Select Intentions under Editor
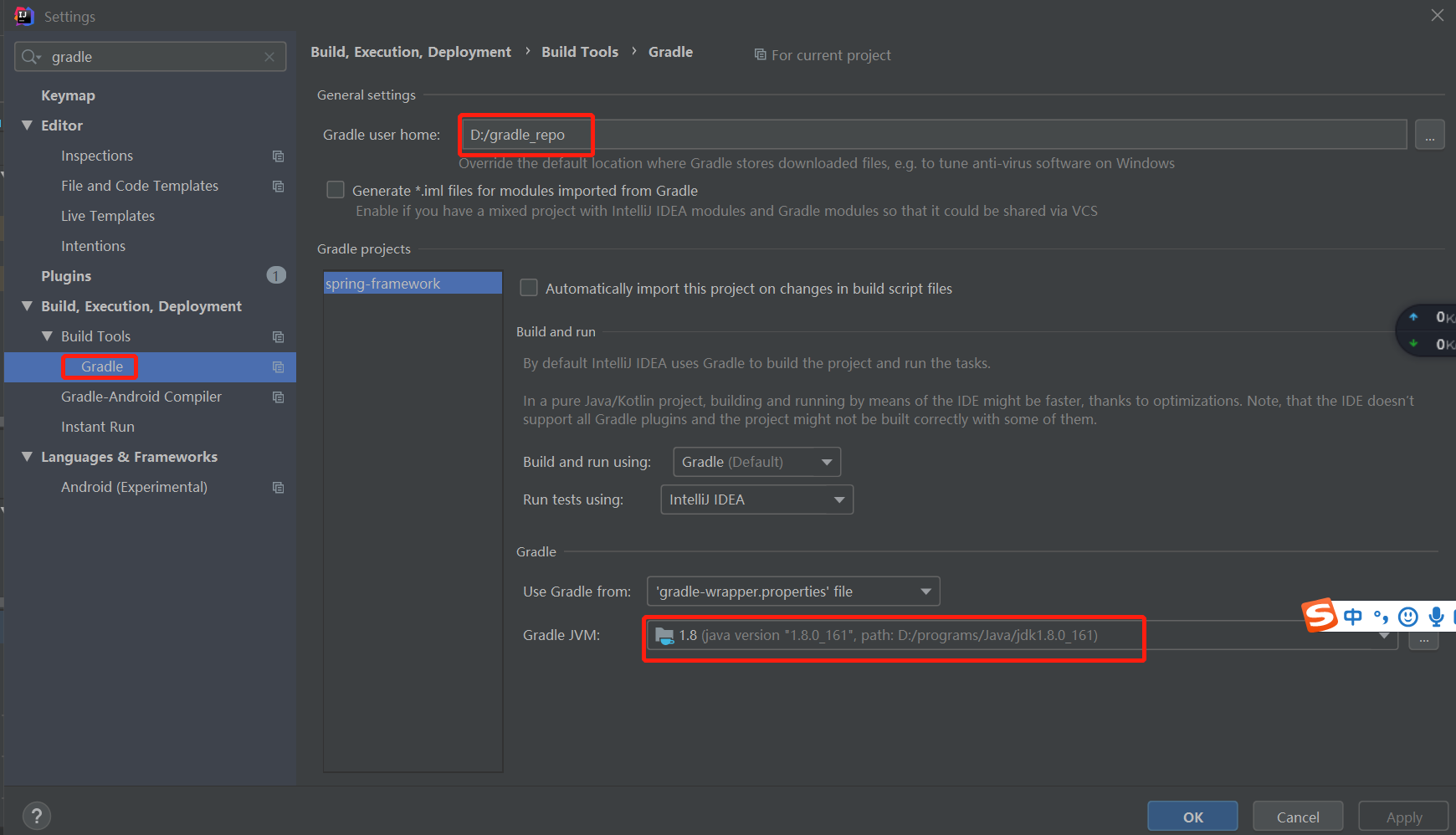 coord(93,246)
